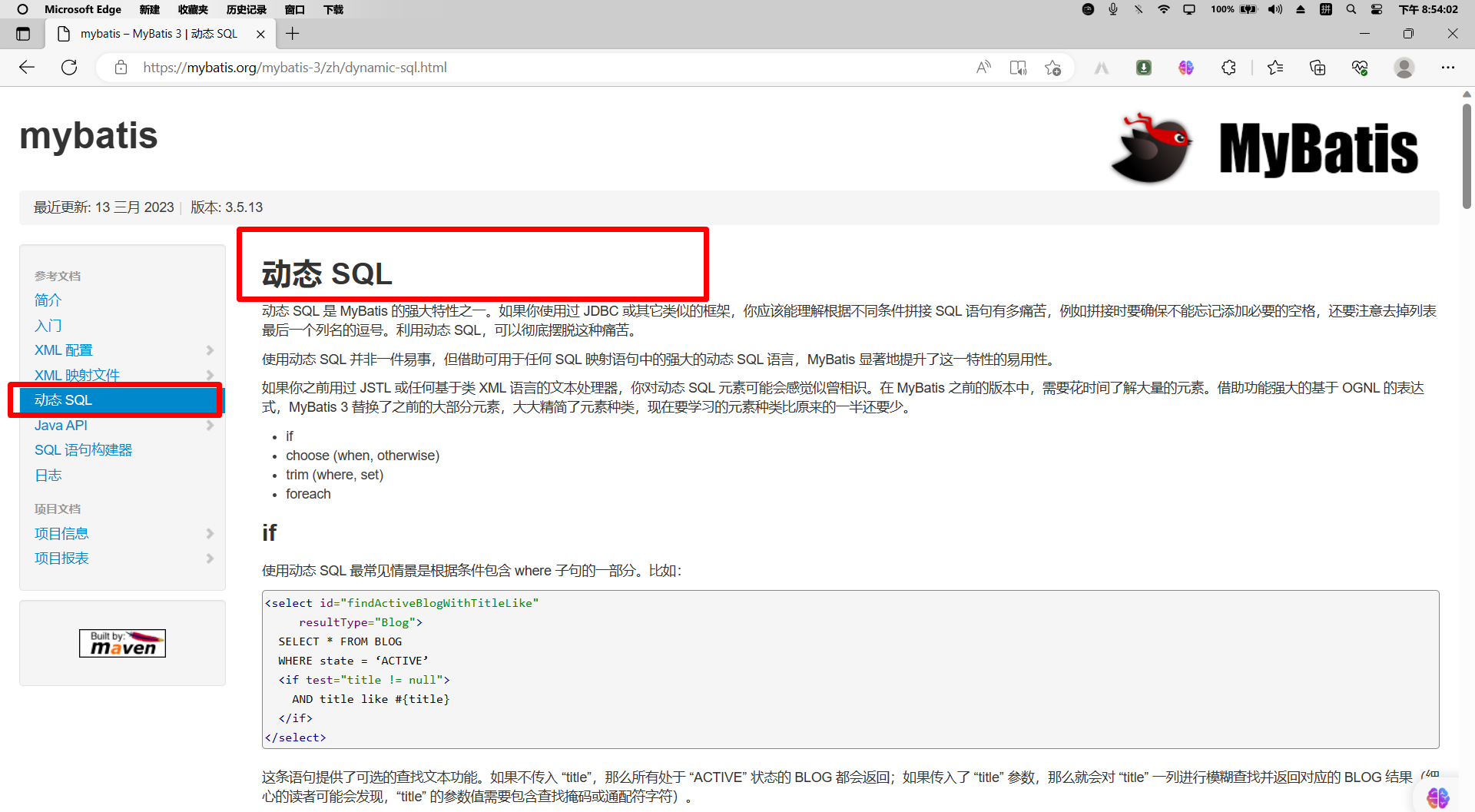Open Spotlight search in menu bar
1475x812 pixels.
[1351, 9]
